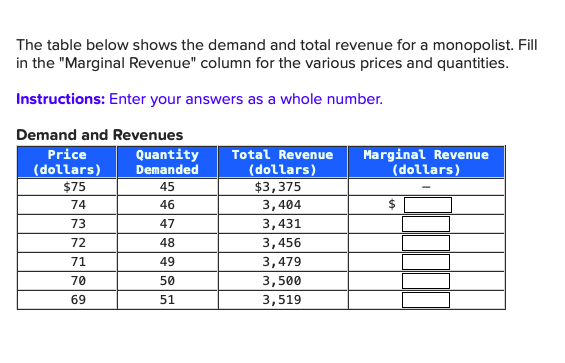Screen dimensions: 565x363
Task: Select the quantity demanded cell 51
Action: [167, 300]
